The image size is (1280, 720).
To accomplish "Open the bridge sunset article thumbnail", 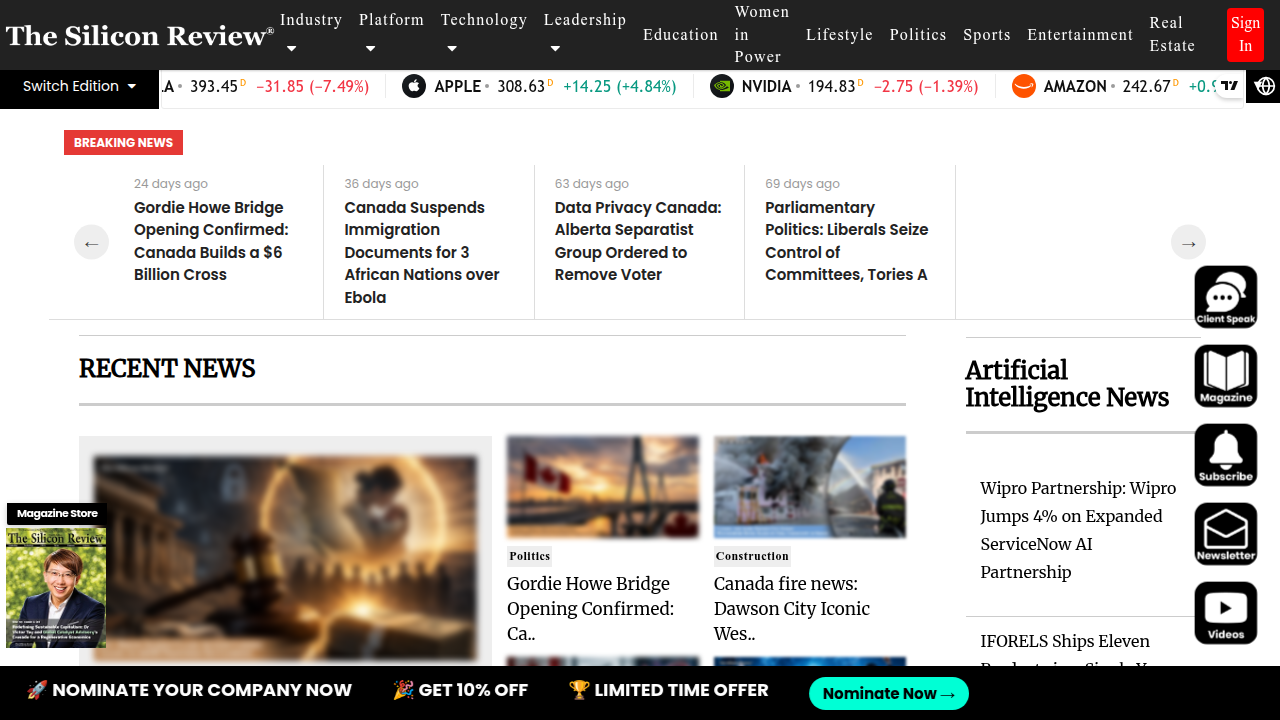I will click(603, 487).
